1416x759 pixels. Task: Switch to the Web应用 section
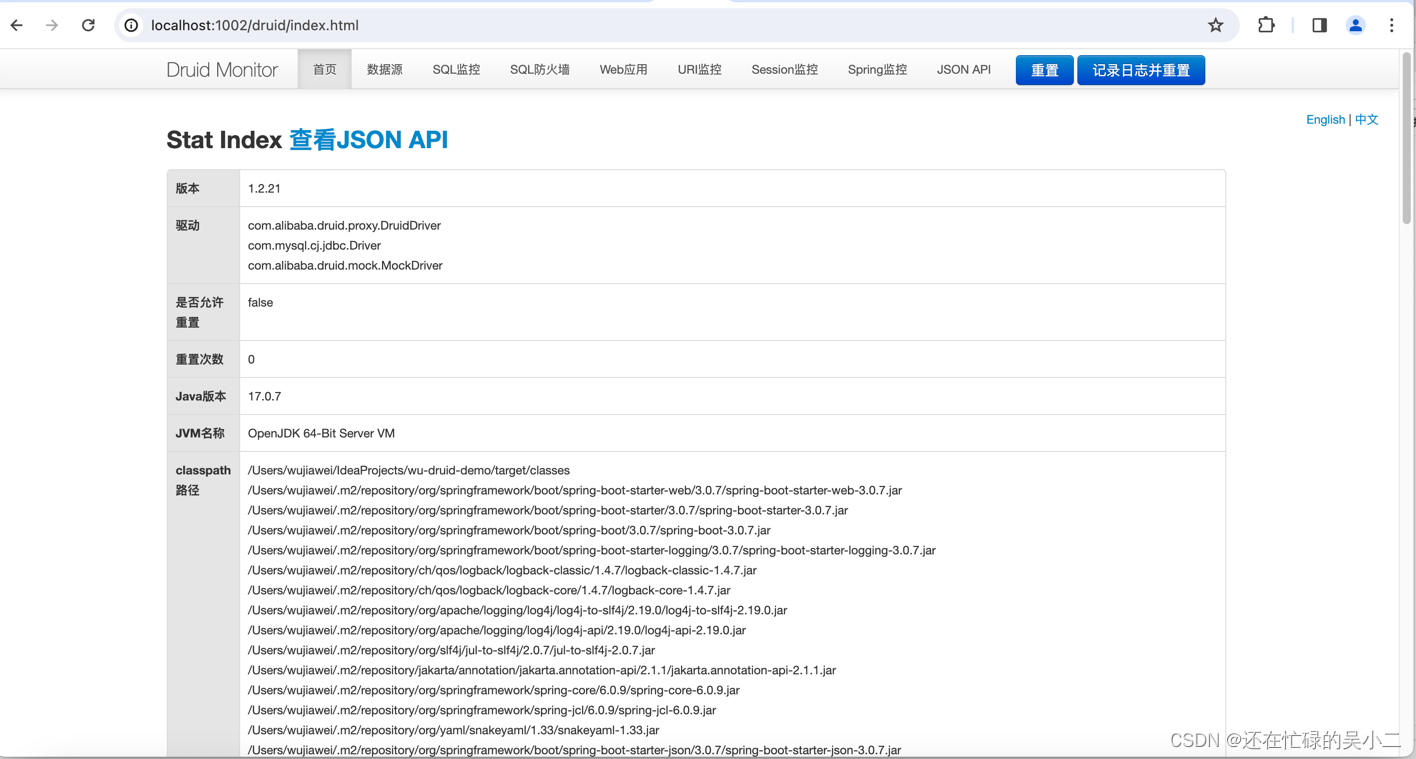tap(623, 69)
